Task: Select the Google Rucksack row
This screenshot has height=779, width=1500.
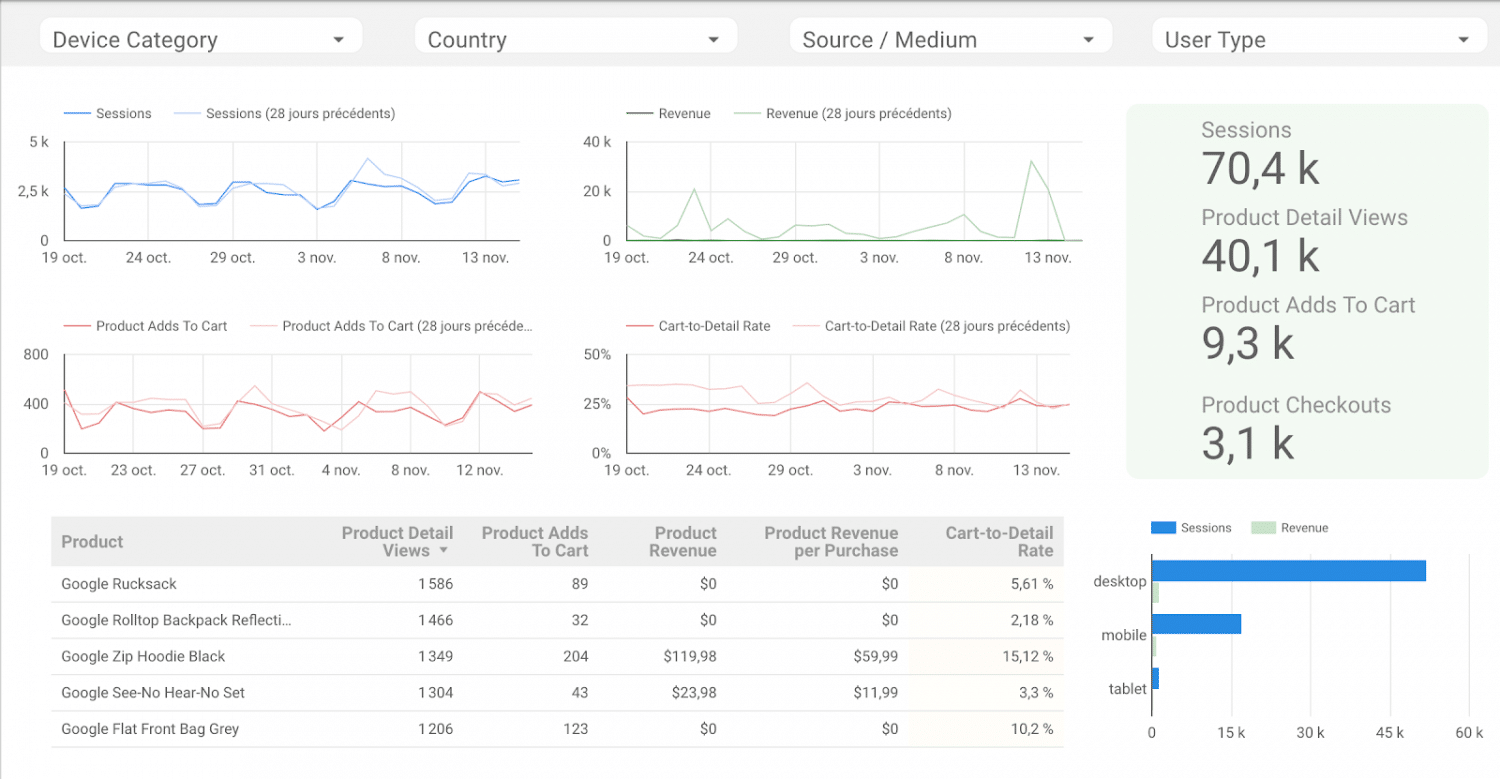Action: coord(119,584)
